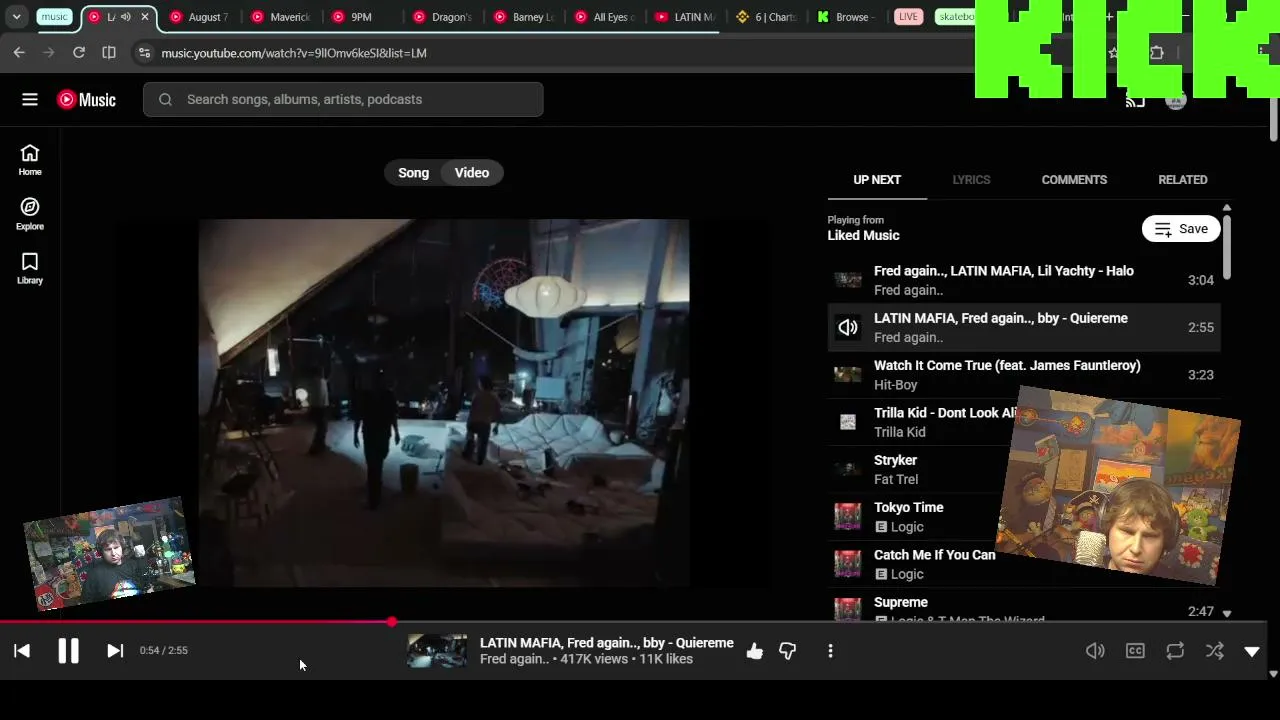The width and height of the screenshot is (1280, 720).
Task: Click the music video in the player
Action: [x=444, y=403]
